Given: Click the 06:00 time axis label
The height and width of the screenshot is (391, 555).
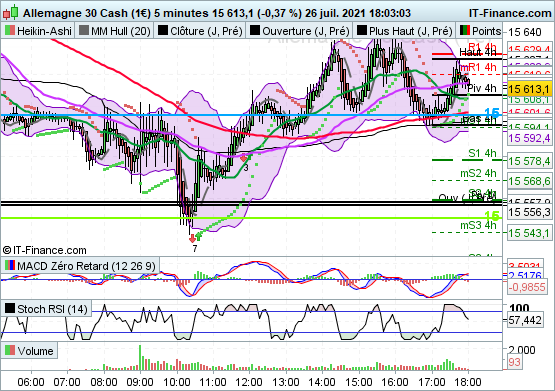Looking at the screenshot, I should click(31, 382).
